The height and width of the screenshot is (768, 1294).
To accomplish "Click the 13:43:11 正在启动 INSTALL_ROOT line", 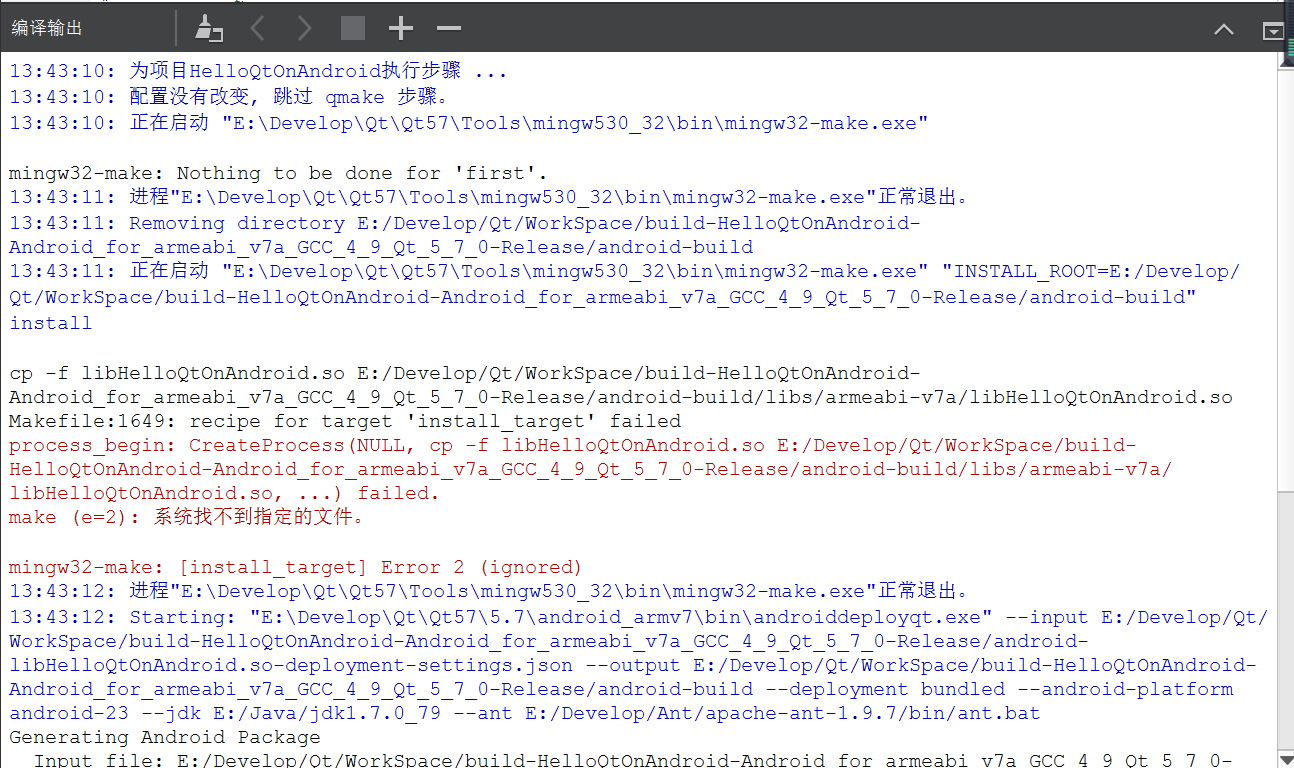I will click(x=625, y=271).
